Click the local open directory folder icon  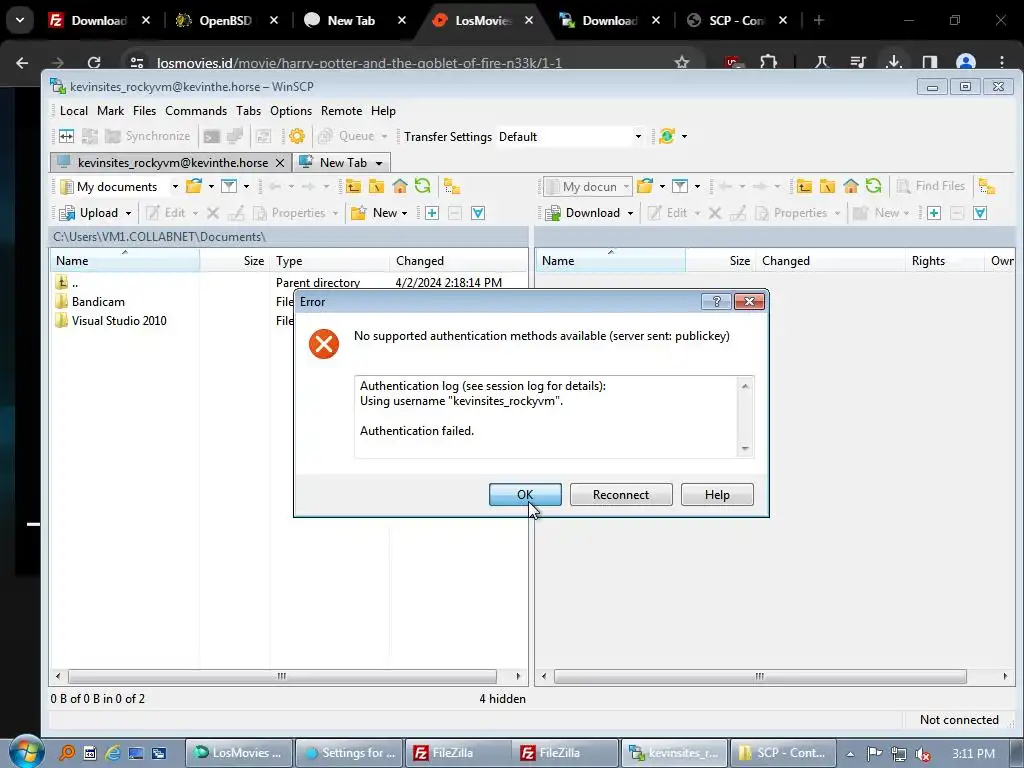[x=194, y=186]
